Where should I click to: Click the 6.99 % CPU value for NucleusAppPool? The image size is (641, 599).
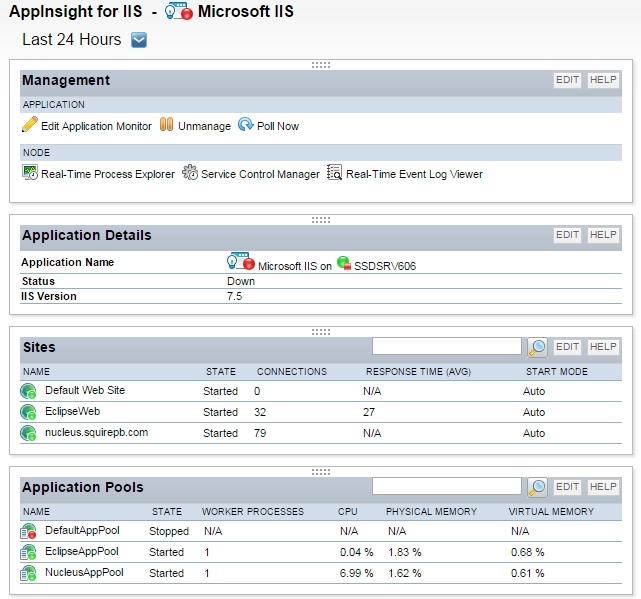356,573
